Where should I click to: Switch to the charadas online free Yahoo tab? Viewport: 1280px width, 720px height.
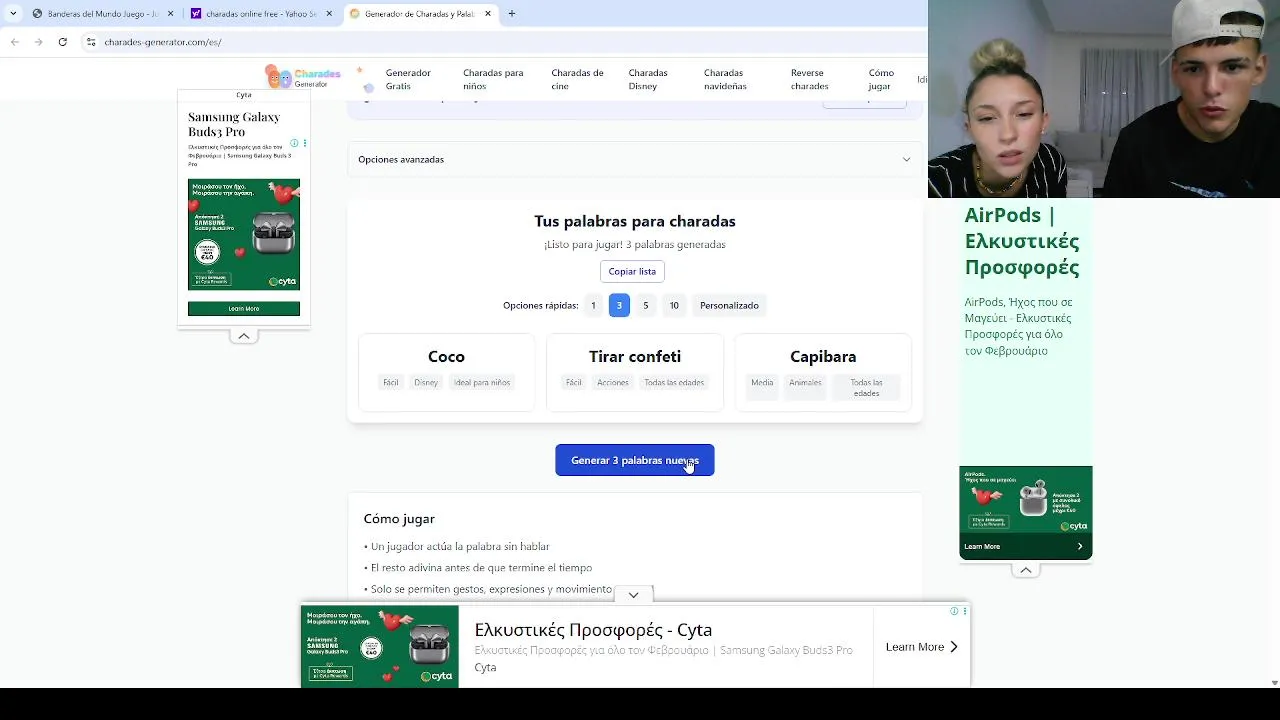(261, 14)
